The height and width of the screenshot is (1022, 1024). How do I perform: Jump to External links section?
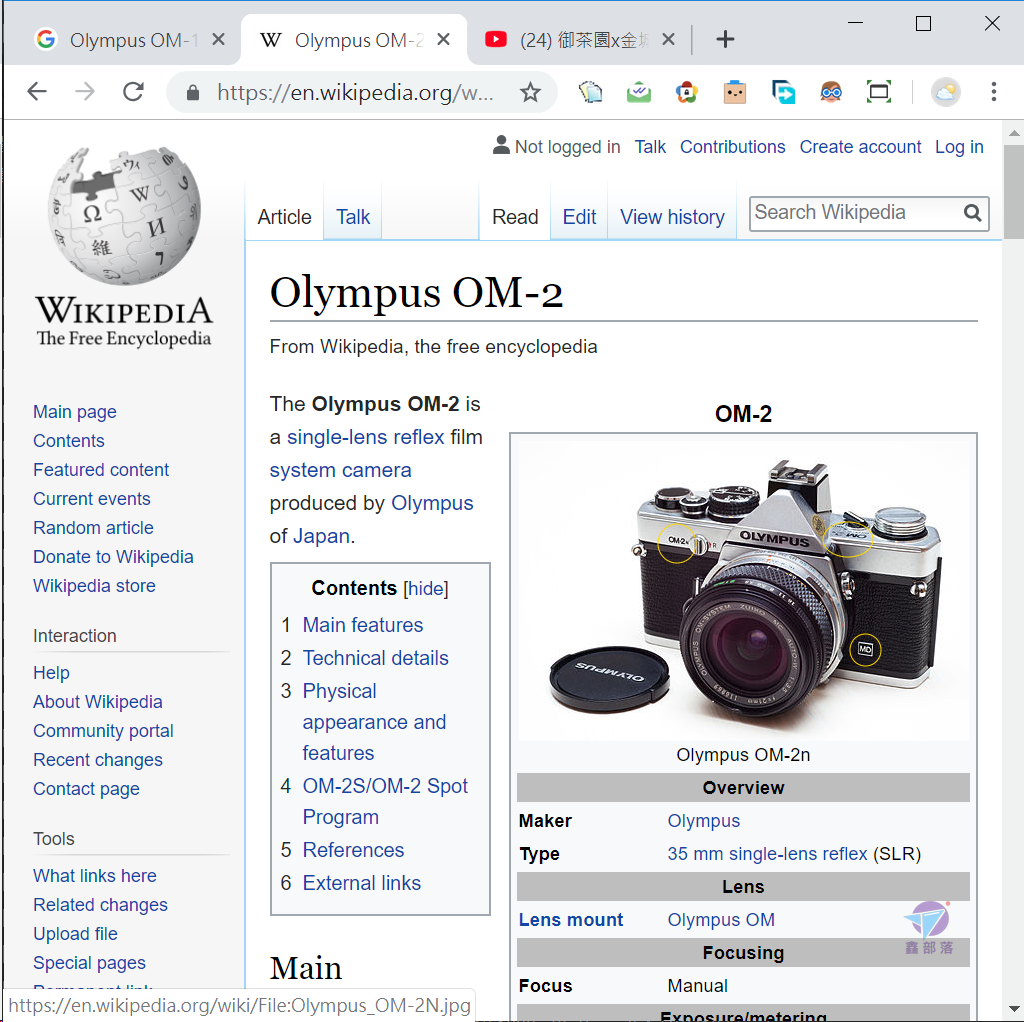pos(361,883)
